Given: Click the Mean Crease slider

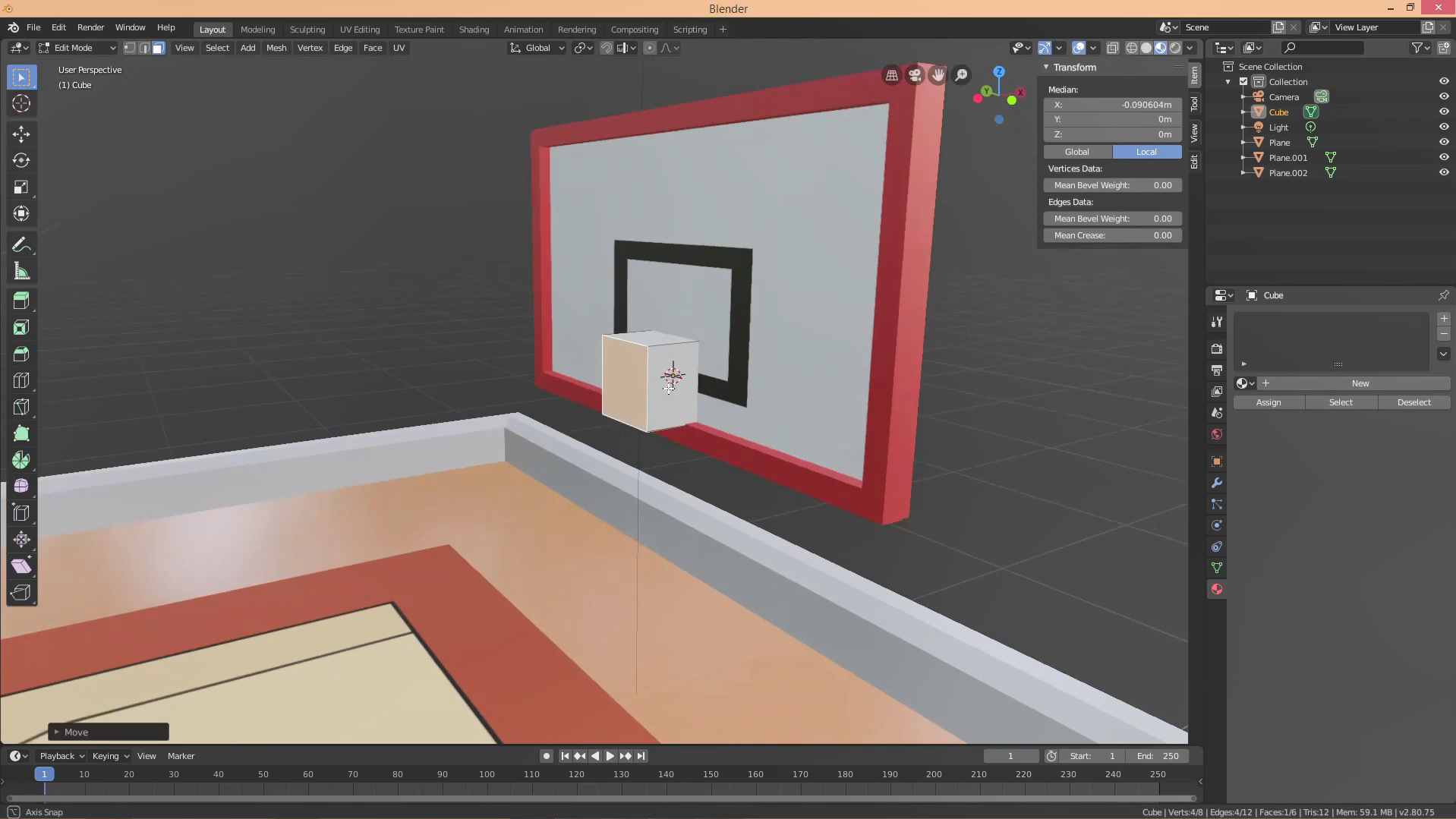Looking at the screenshot, I should point(1112,235).
